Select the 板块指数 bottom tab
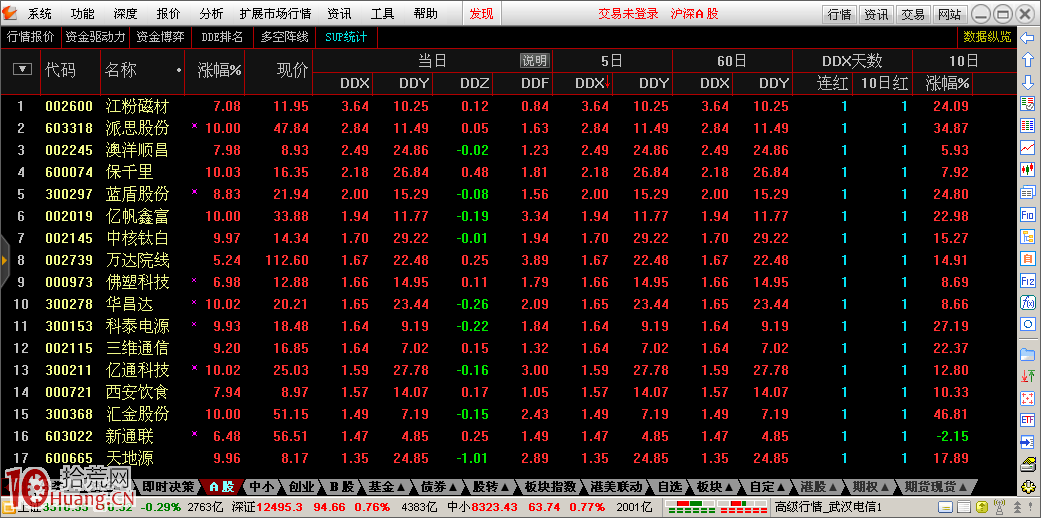The width and height of the screenshot is (1041, 518). click(550, 487)
